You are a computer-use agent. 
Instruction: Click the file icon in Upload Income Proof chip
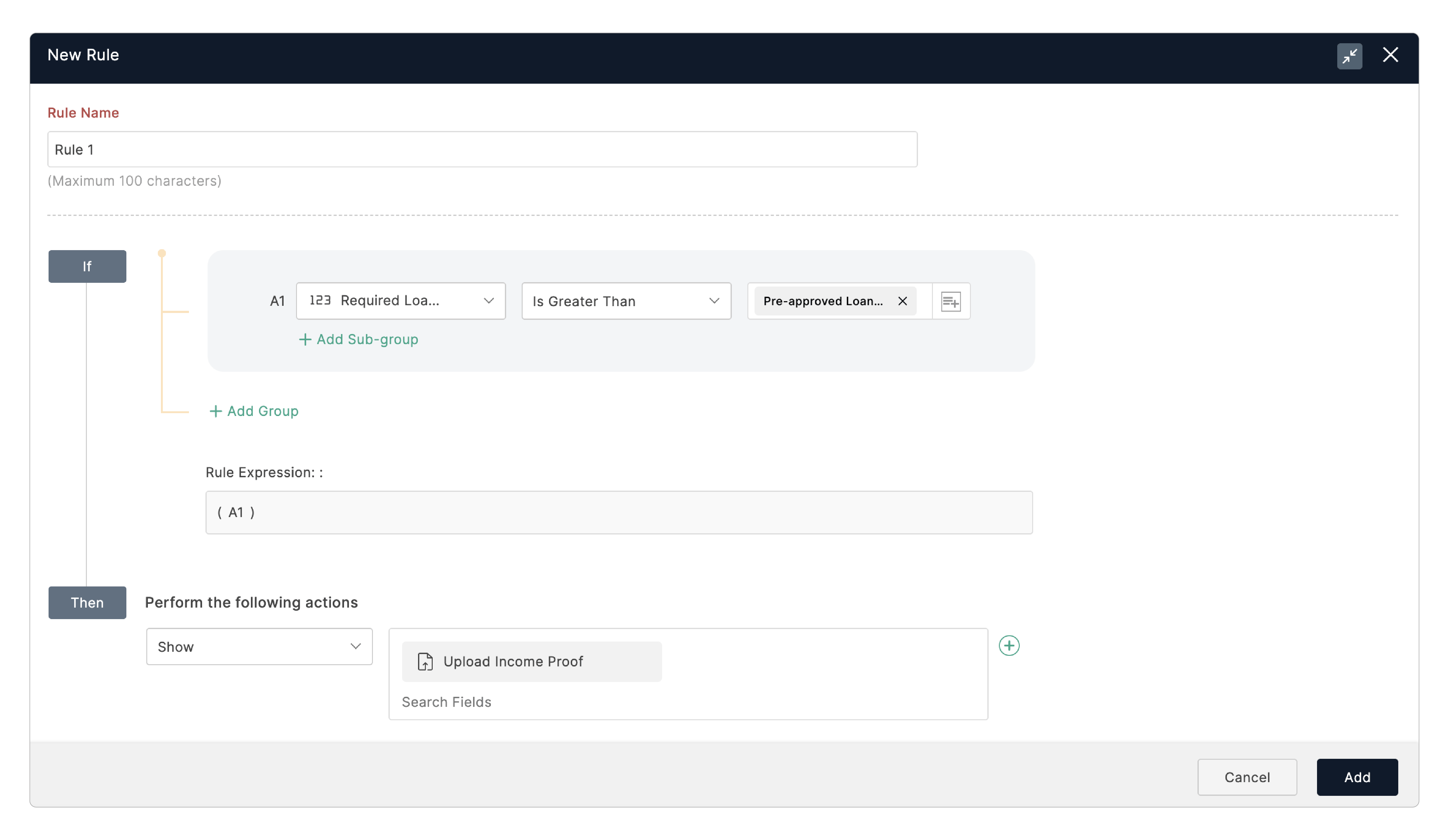(424, 661)
